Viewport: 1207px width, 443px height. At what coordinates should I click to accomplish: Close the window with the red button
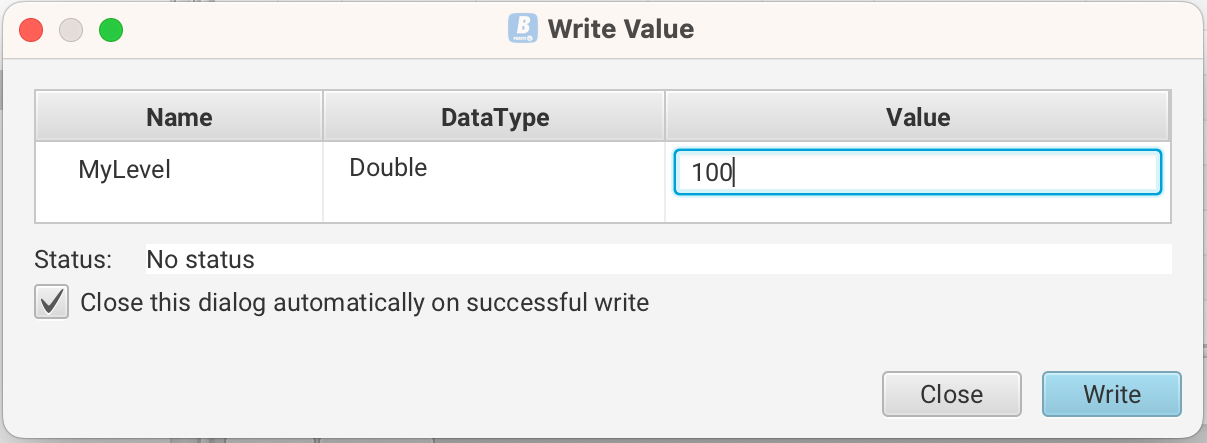(31, 30)
